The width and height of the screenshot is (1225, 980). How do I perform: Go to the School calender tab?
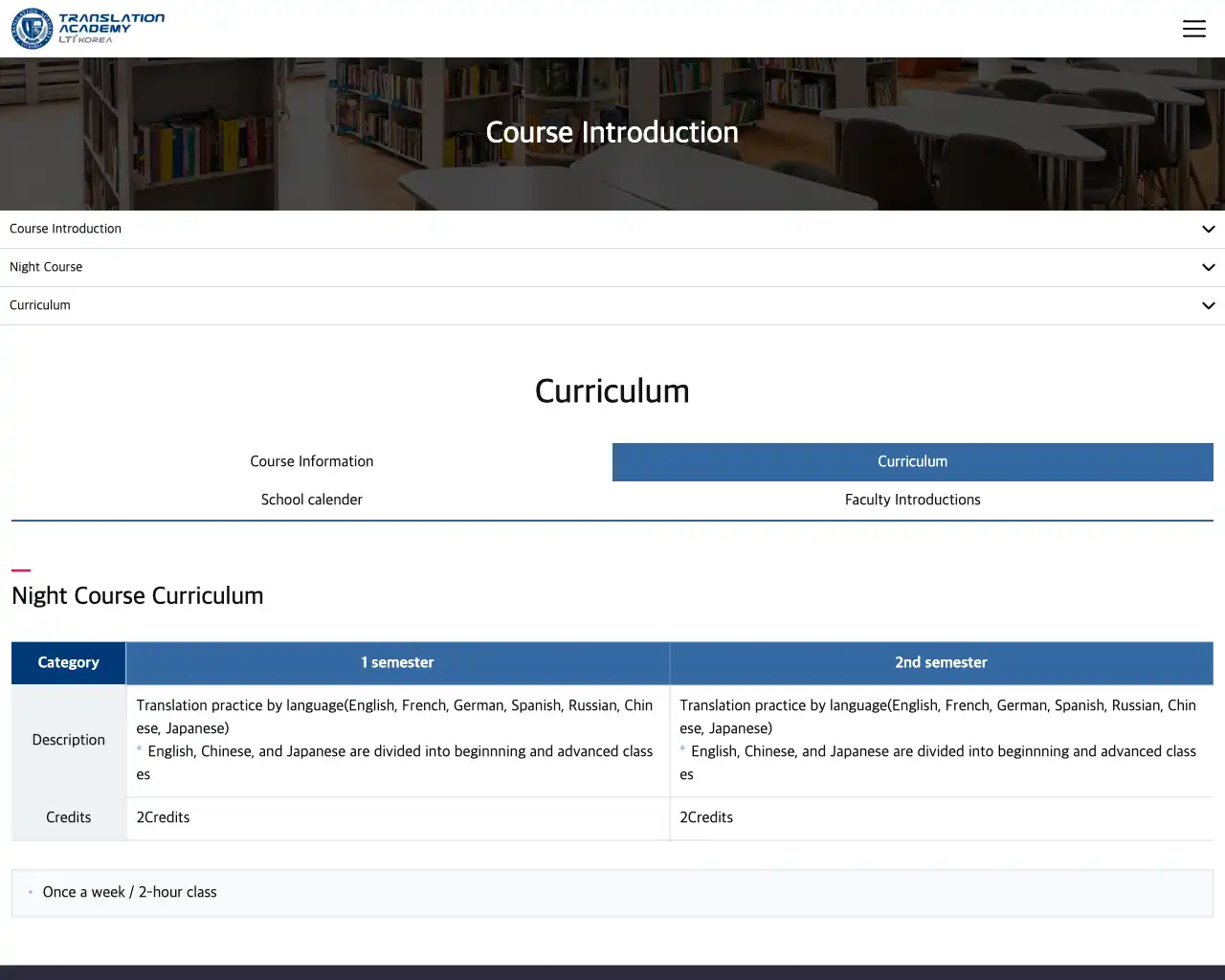[312, 500]
